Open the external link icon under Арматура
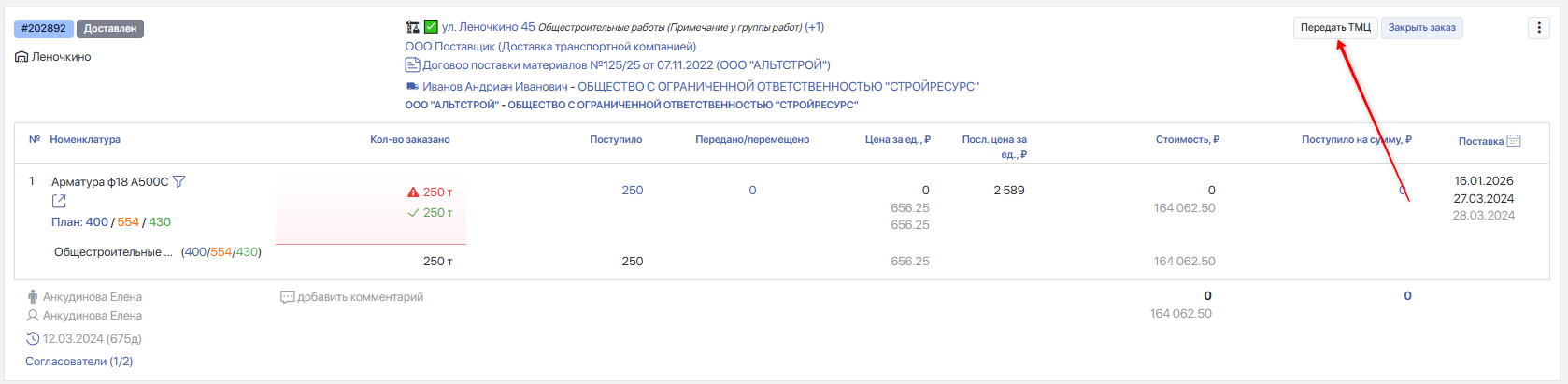This screenshot has width=1568, height=384. 59,201
